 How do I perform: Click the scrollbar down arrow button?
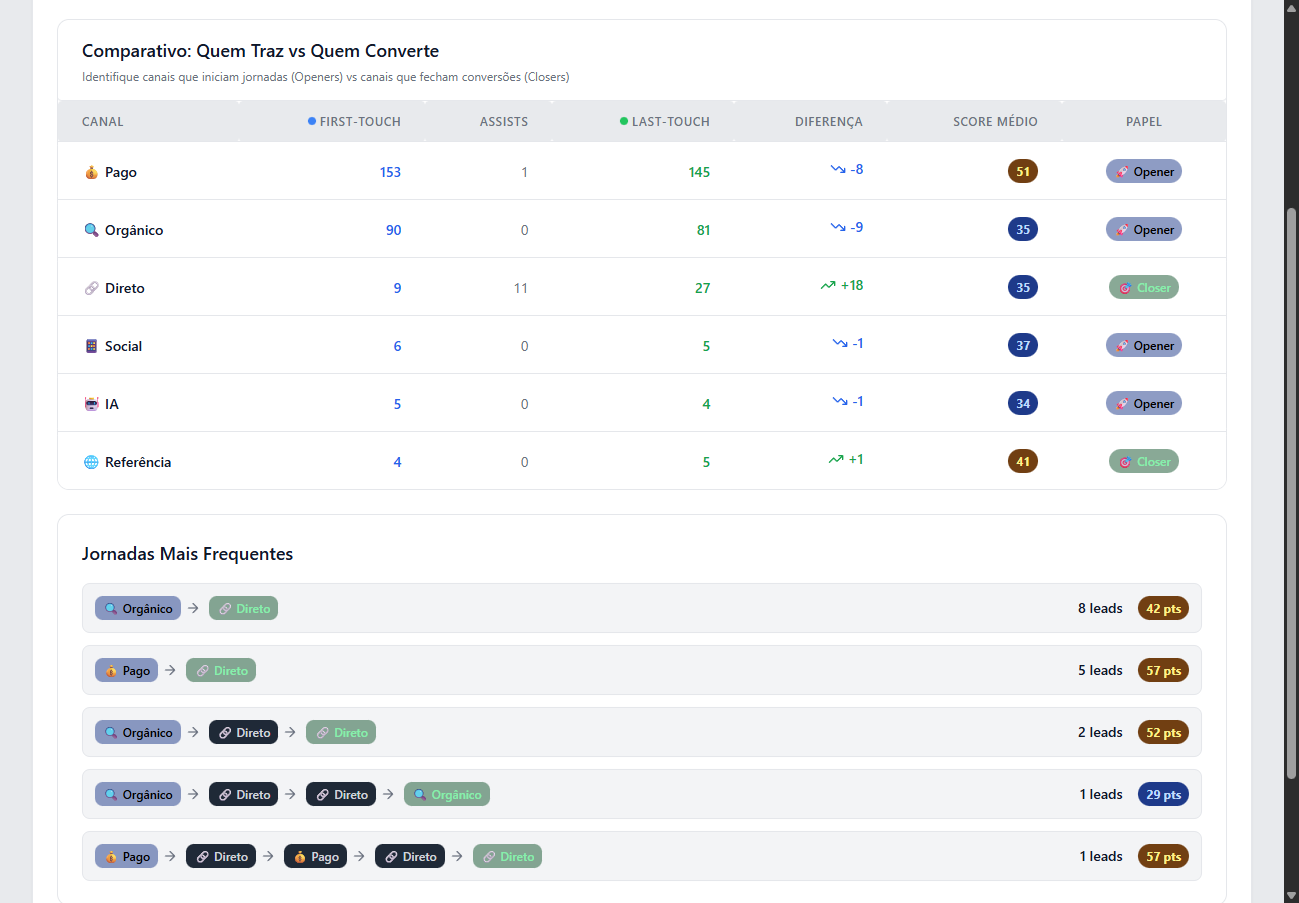1290,893
